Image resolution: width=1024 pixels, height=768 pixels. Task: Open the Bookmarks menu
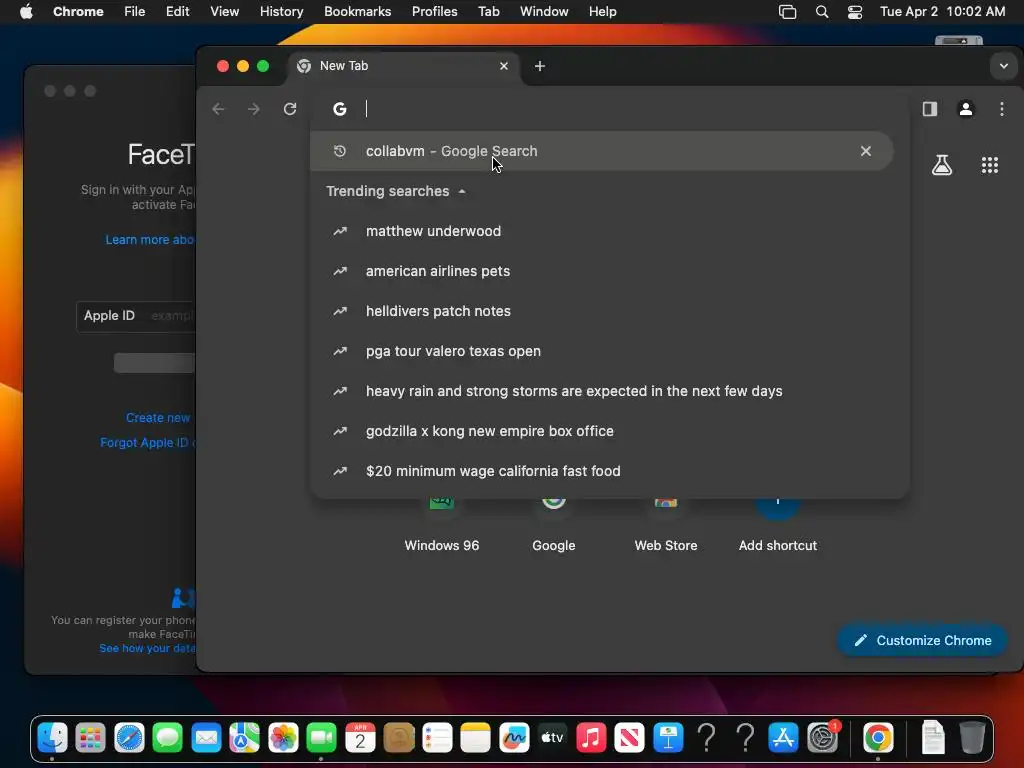tap(357, 12)
